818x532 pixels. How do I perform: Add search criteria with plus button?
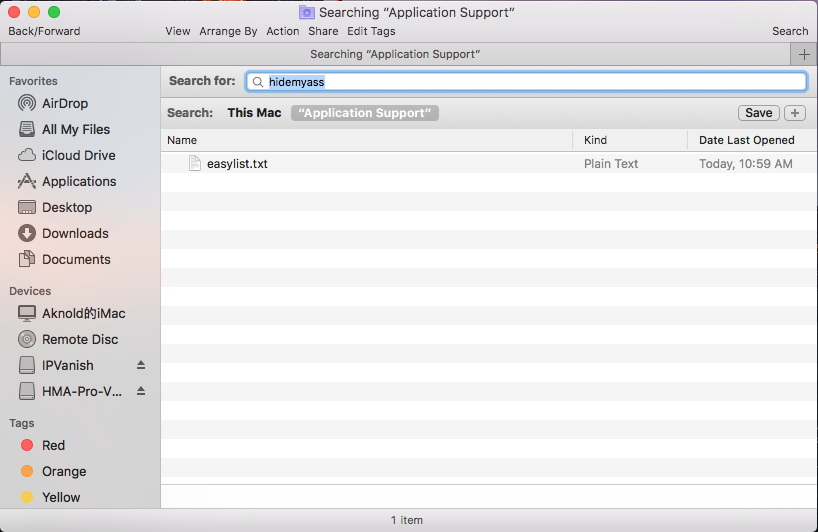pyautogui.click(x=794, y=113)
